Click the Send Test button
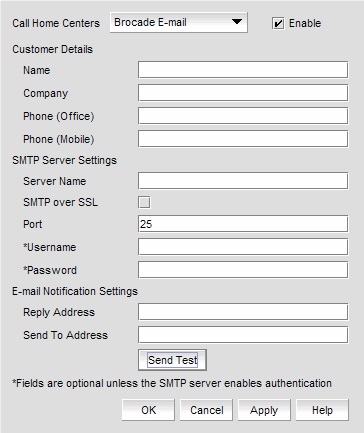Image resolution: width=364 pixels, height=433 pixels. [x=173, y=360]
